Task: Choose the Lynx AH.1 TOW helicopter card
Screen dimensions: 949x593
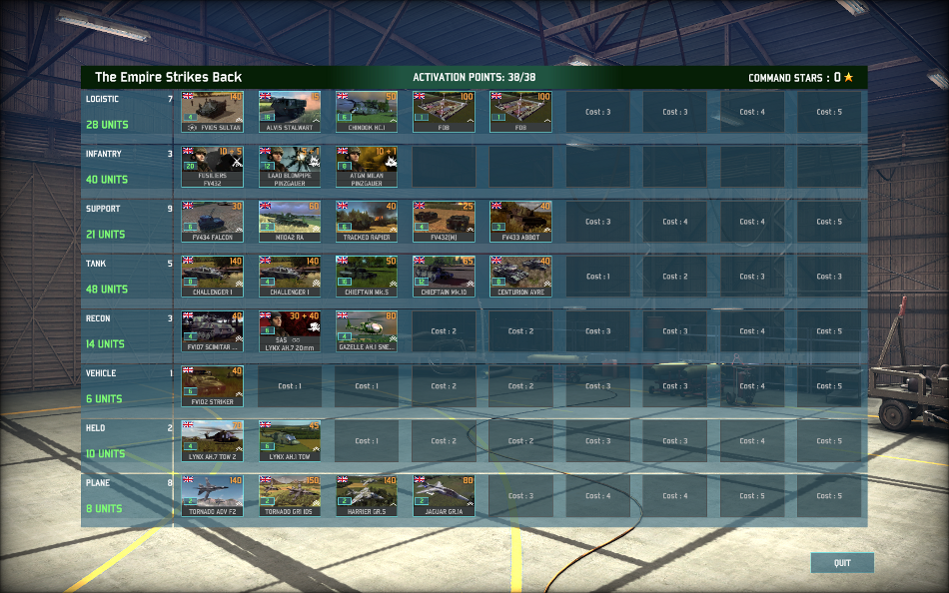Action: coord(289,441)
